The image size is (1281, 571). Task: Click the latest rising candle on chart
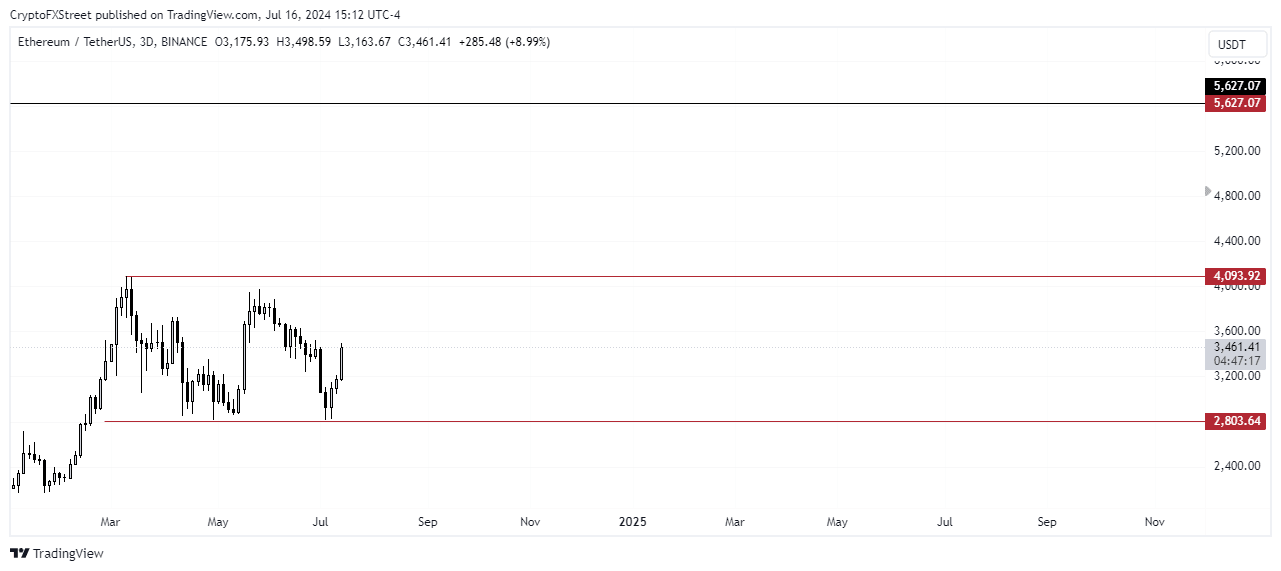pos(342,363)
